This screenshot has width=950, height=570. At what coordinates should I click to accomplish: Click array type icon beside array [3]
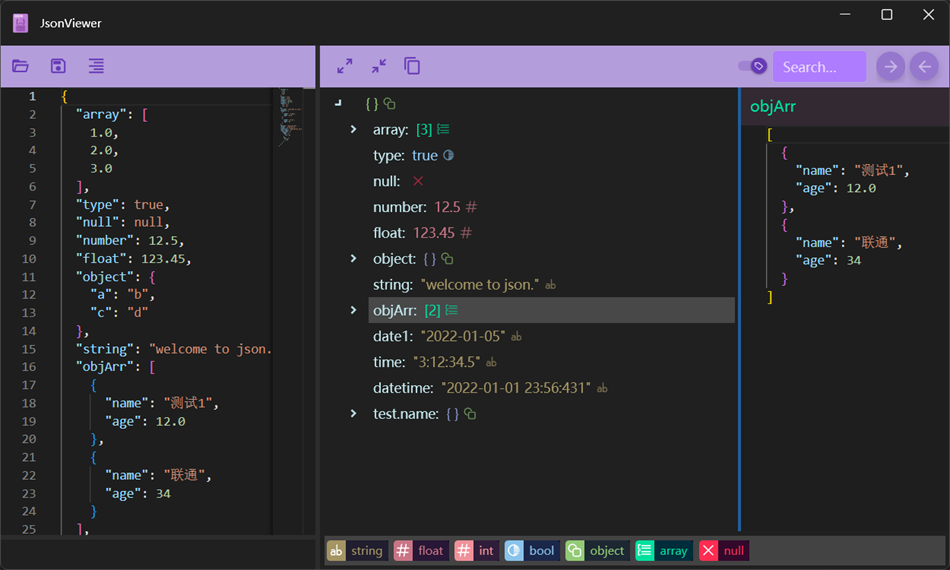(443, 129)
